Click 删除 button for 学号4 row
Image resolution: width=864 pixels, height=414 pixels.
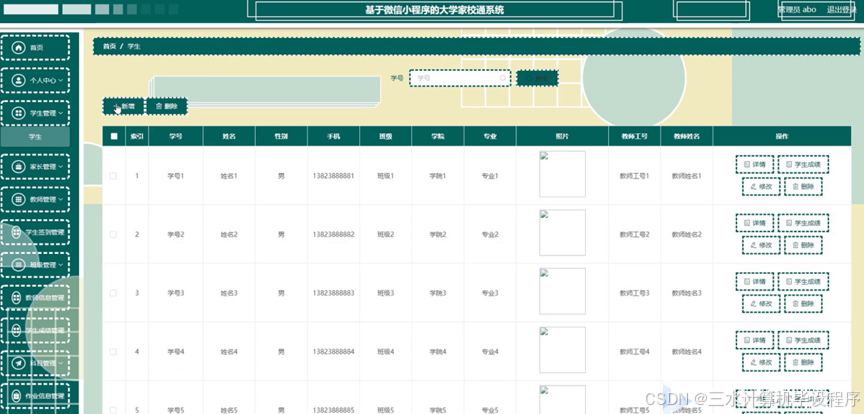coord(803,362)
